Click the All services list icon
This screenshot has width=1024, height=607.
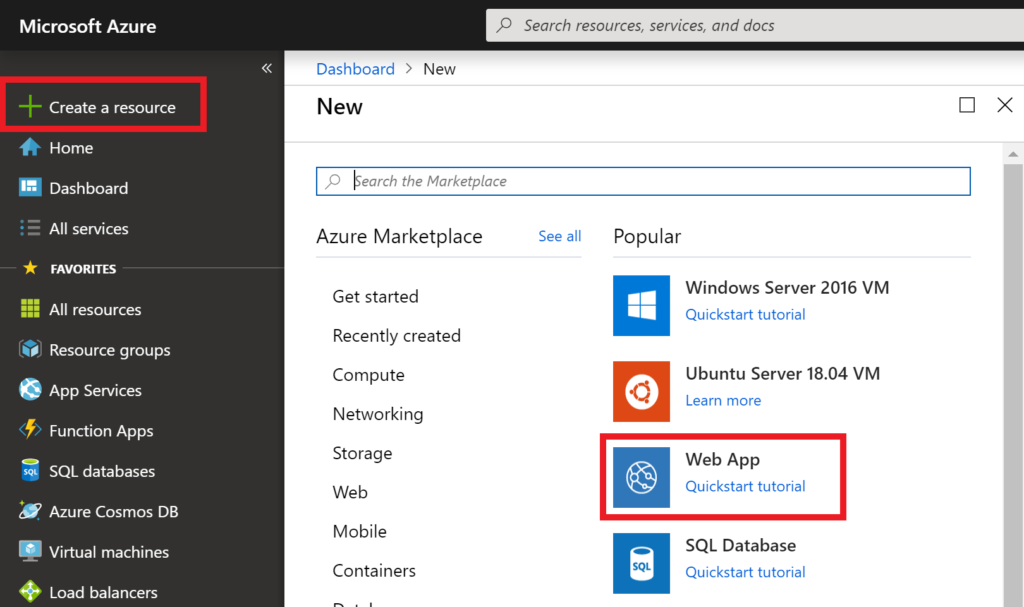click(x=30, y=228)
